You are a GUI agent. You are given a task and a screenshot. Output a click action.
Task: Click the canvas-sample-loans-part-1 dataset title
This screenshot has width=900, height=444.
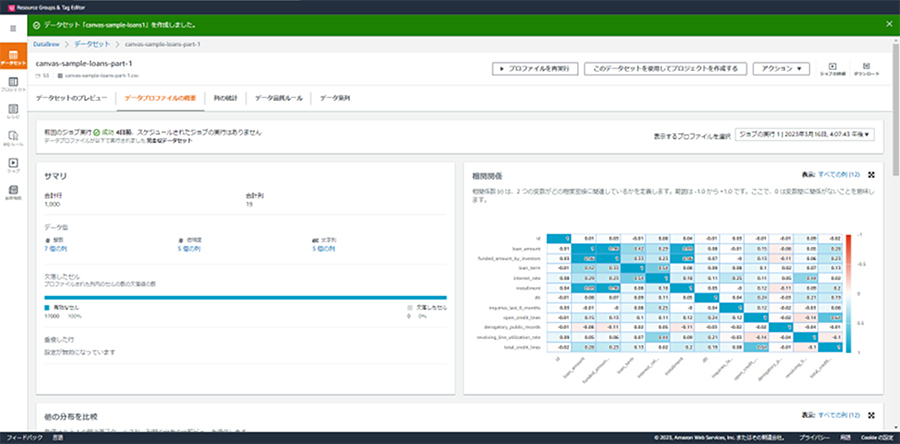[x=84, y=64]
